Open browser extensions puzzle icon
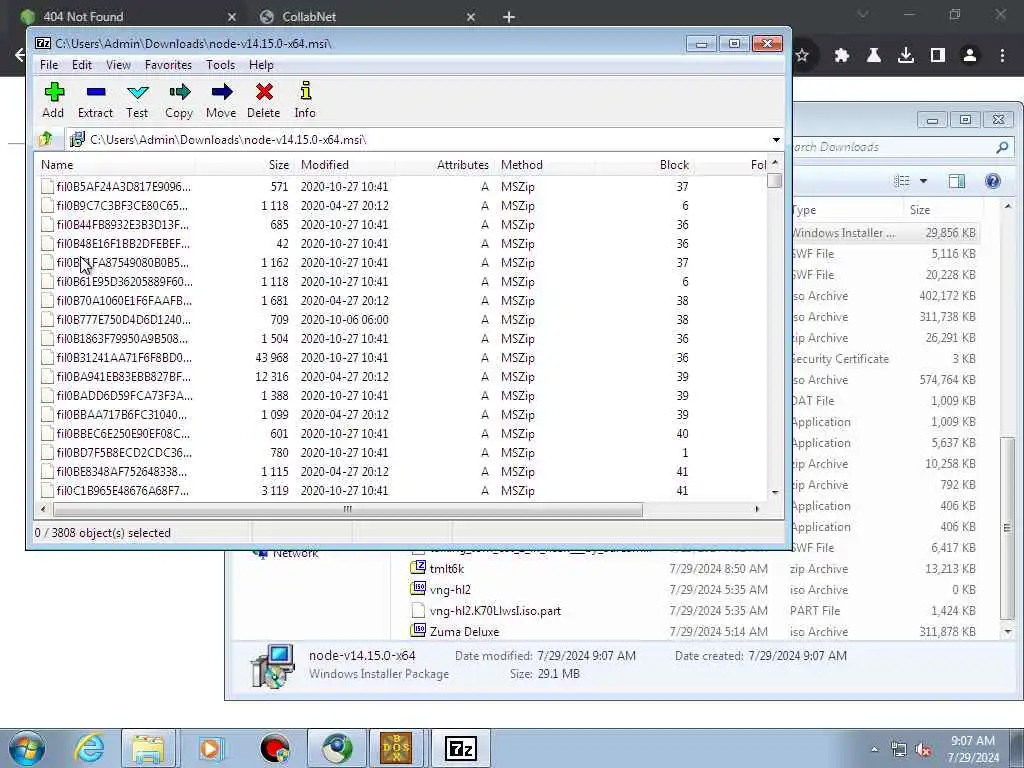The image size is (1024, 768). point(842,56)
